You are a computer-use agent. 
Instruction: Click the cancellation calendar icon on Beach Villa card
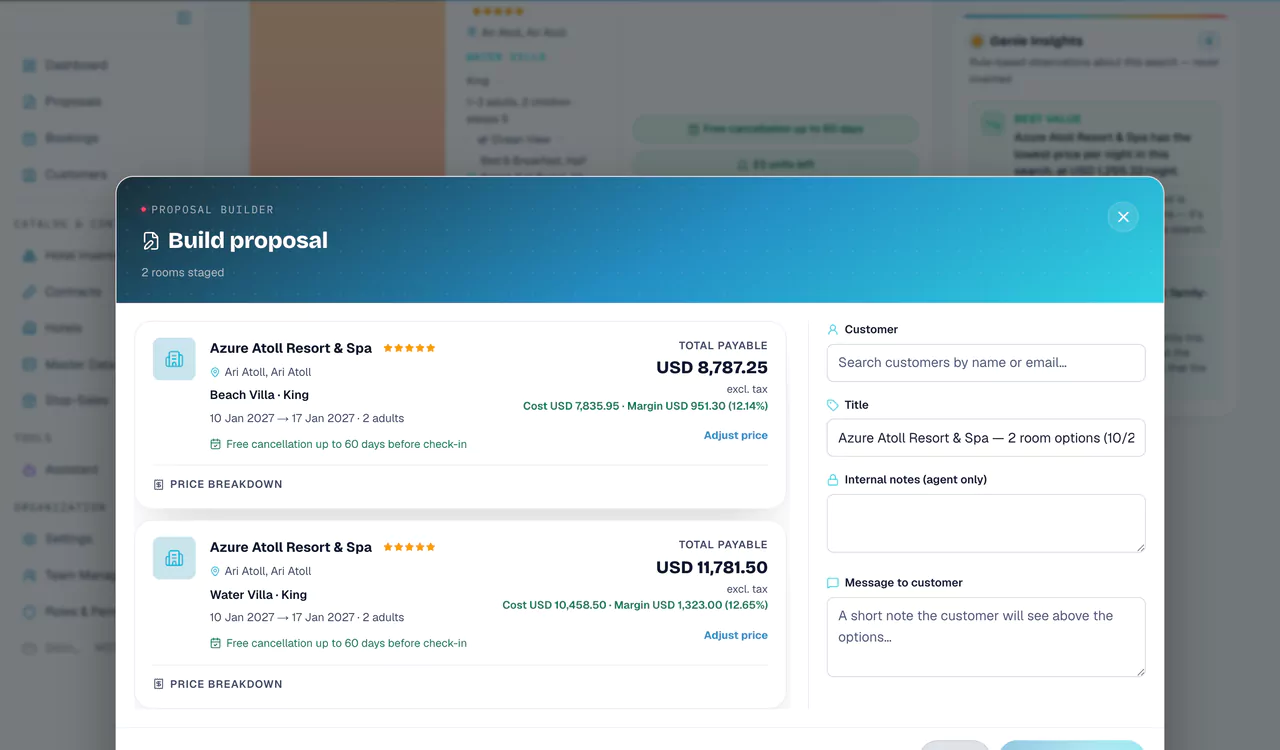click(x=215, y=444)
